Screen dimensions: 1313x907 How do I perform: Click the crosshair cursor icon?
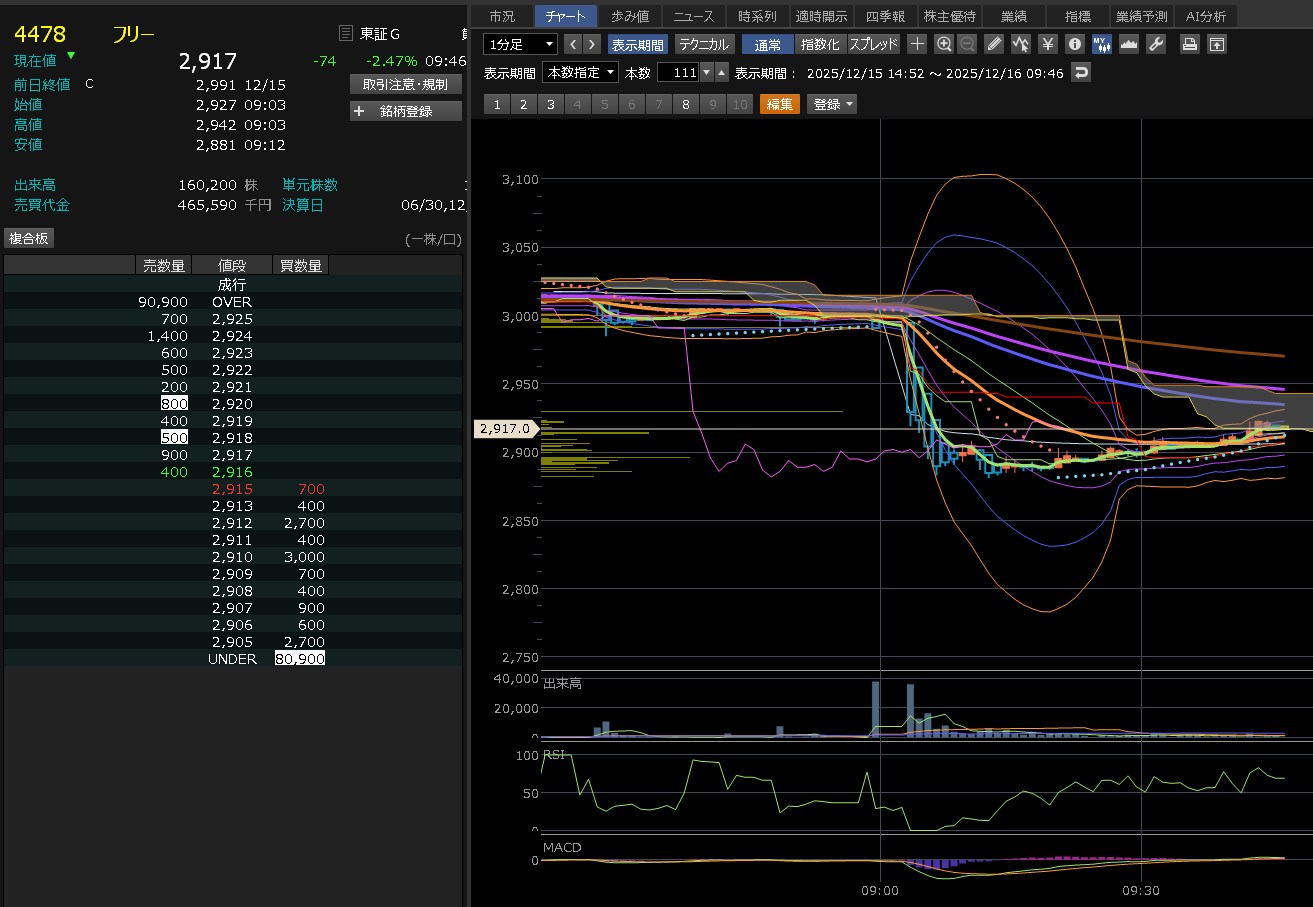click(917, 44)
